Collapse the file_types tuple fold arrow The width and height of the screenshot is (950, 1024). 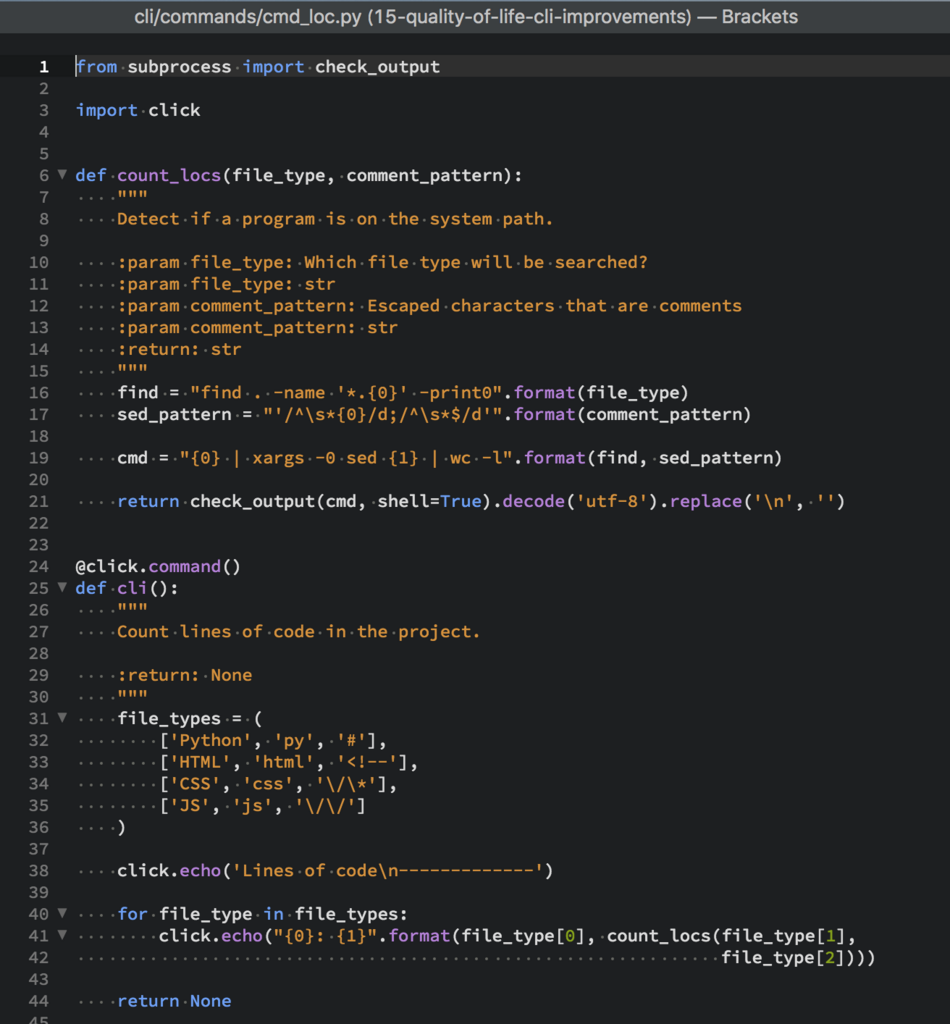[x=62, y=718]
